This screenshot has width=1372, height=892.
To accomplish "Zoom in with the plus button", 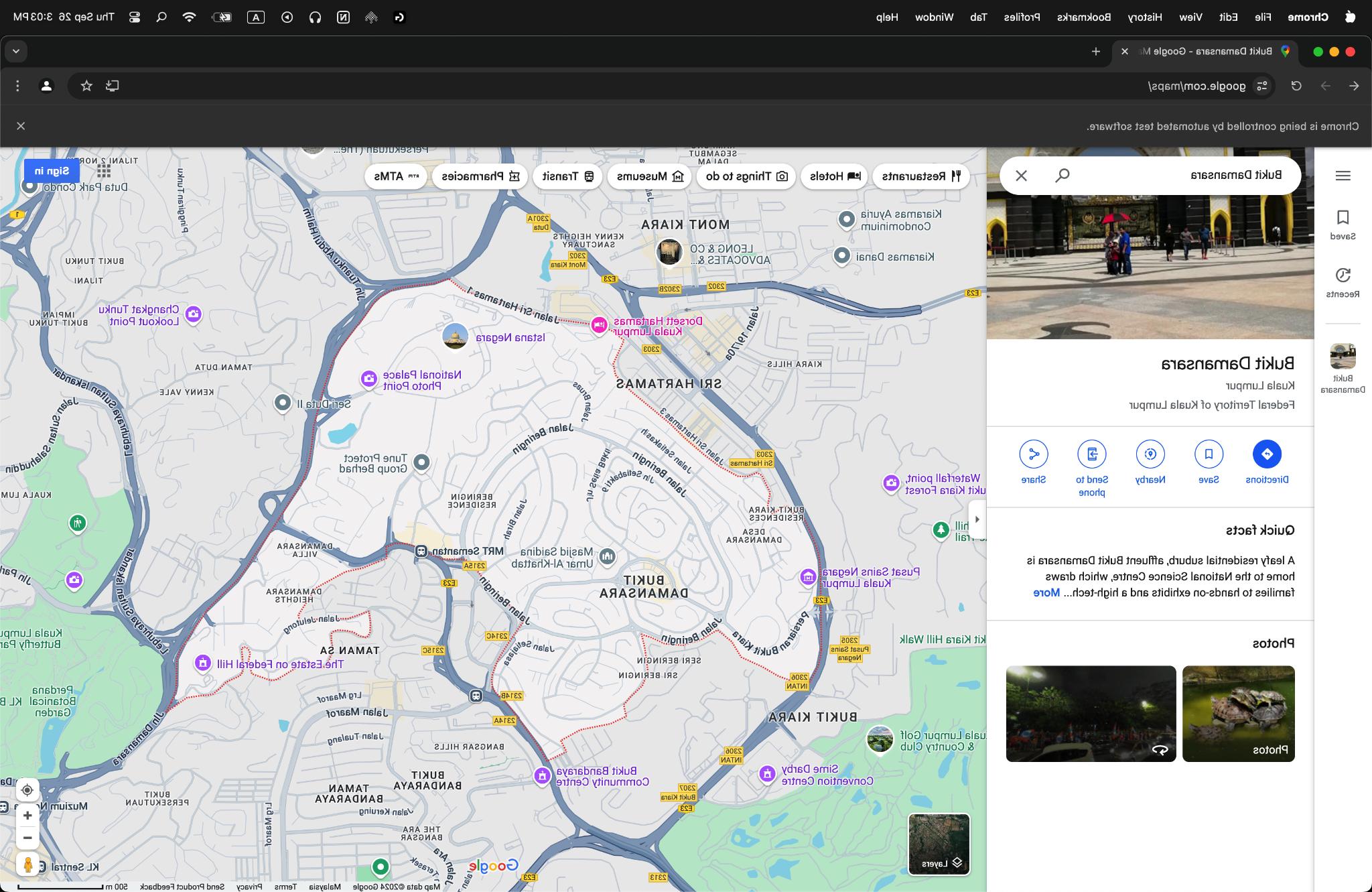I will click(x=27, y=816).
